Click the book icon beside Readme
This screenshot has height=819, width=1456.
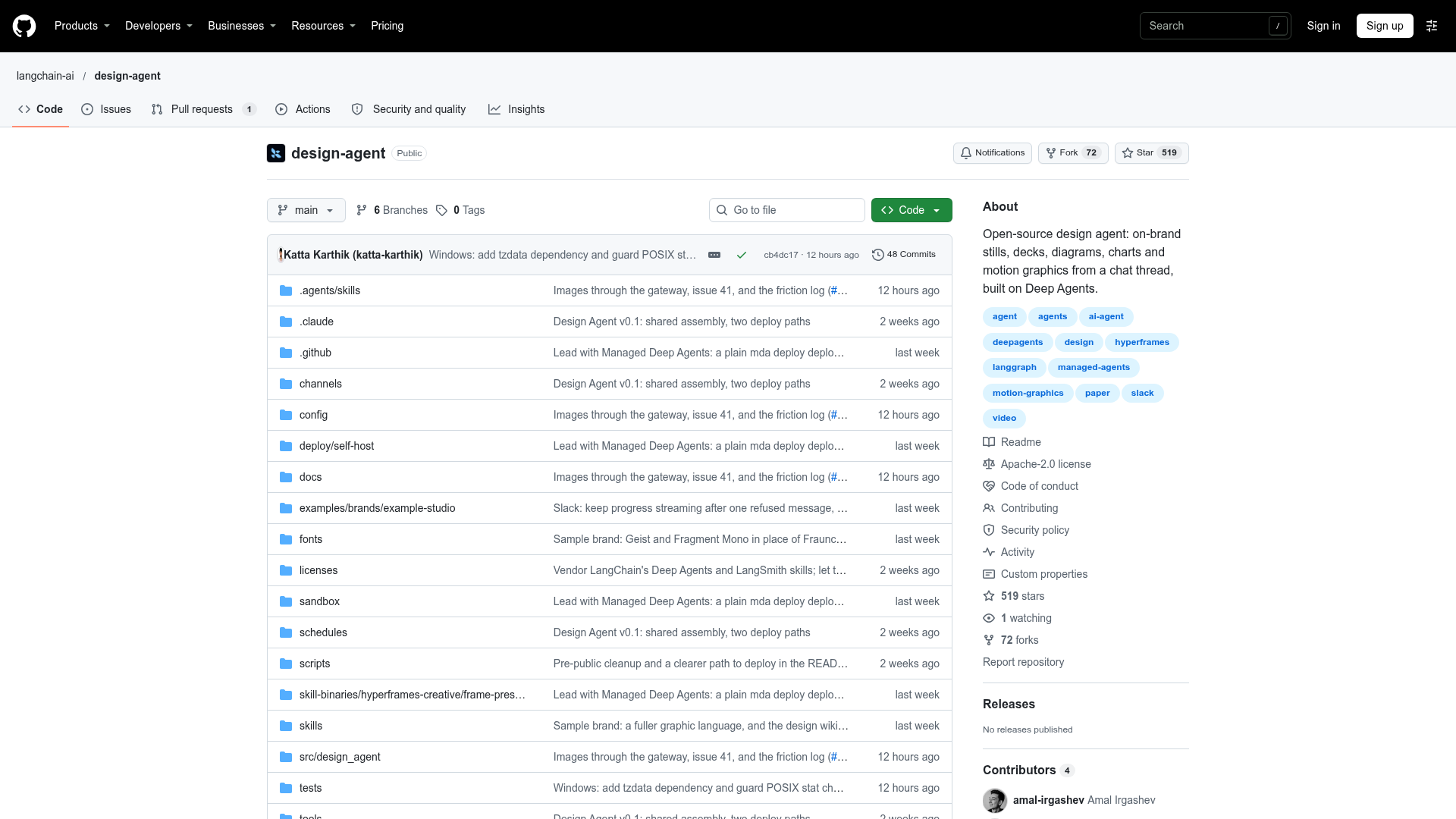989,442
